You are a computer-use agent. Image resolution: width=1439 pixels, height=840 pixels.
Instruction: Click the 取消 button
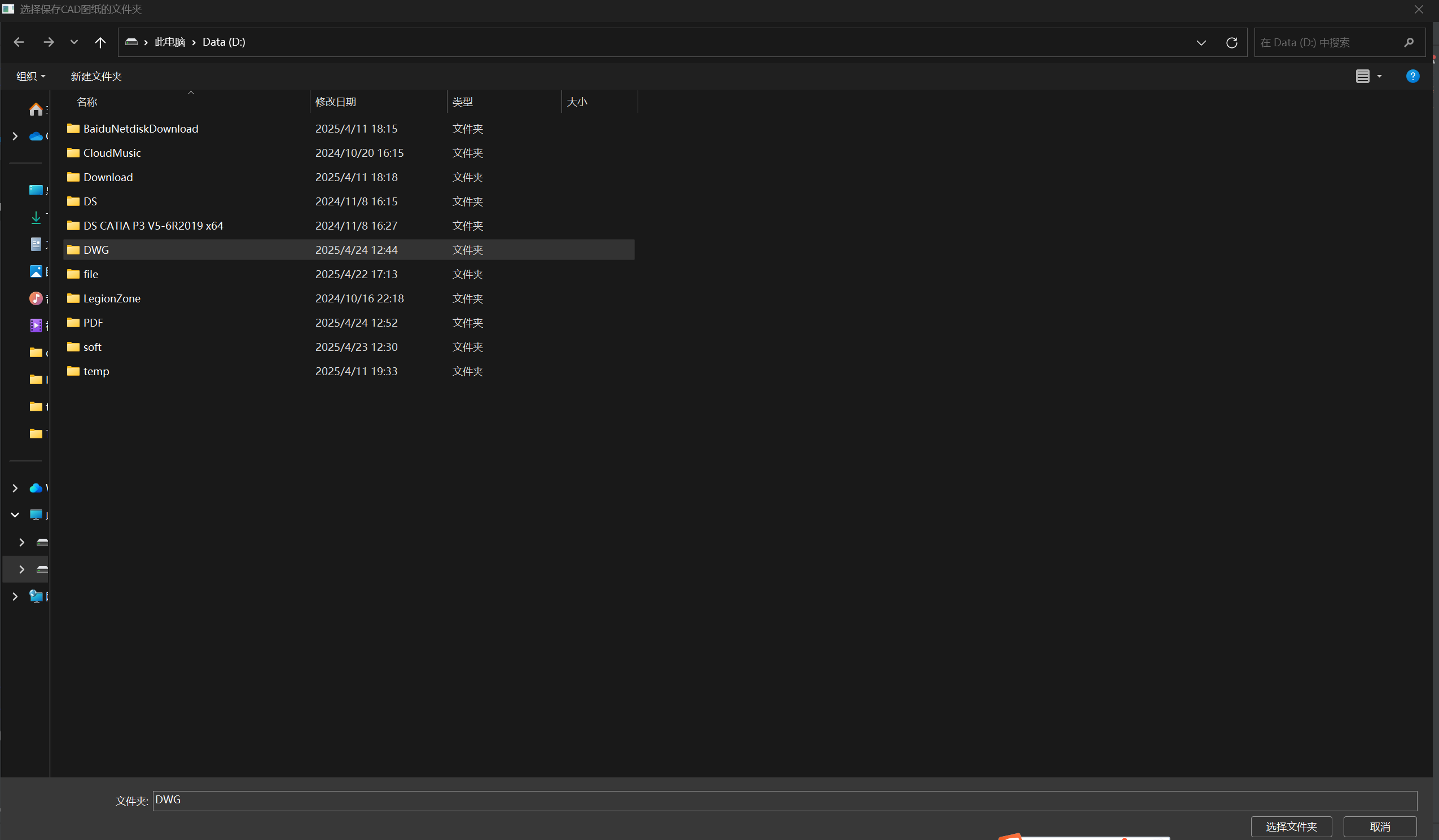coord(1380,826)
